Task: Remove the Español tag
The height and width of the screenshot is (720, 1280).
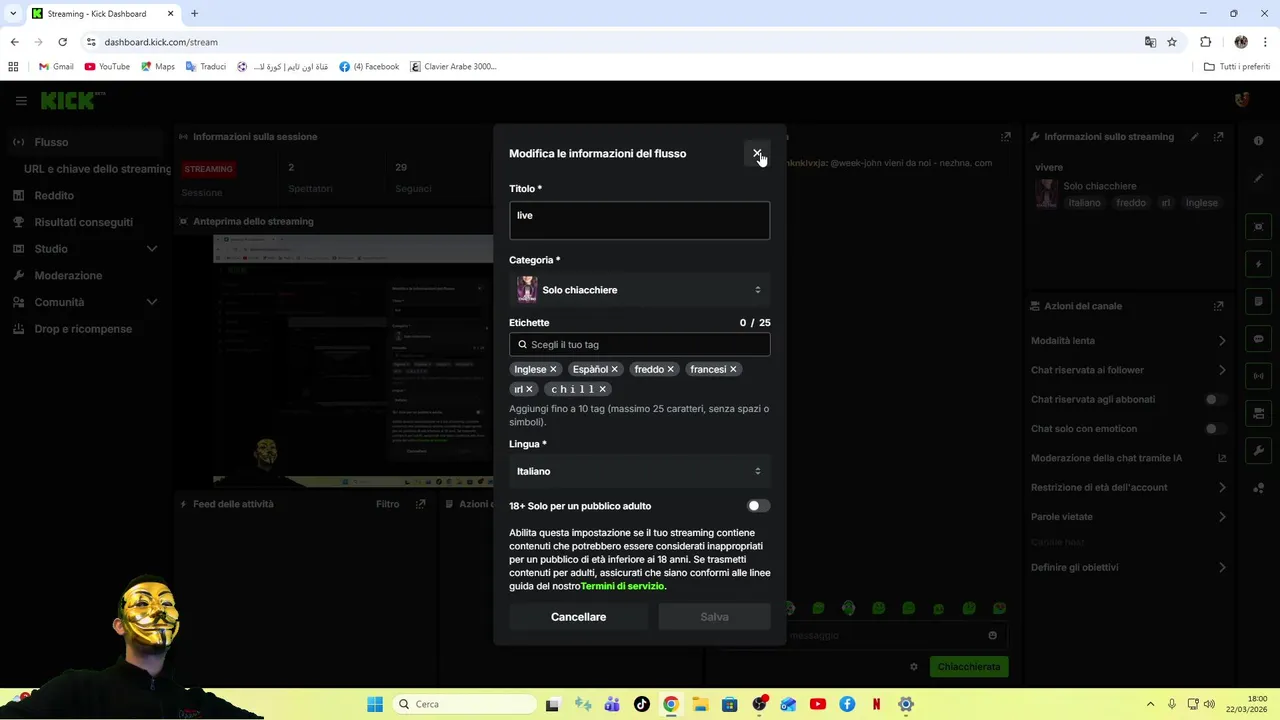Action: [614, 369]
